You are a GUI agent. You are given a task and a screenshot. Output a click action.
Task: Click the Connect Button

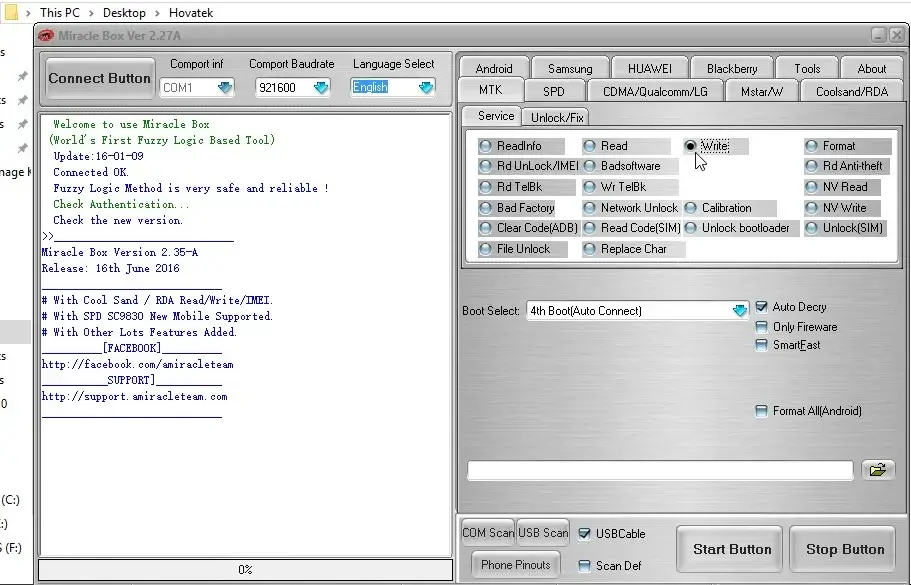(x=99, y=78)
